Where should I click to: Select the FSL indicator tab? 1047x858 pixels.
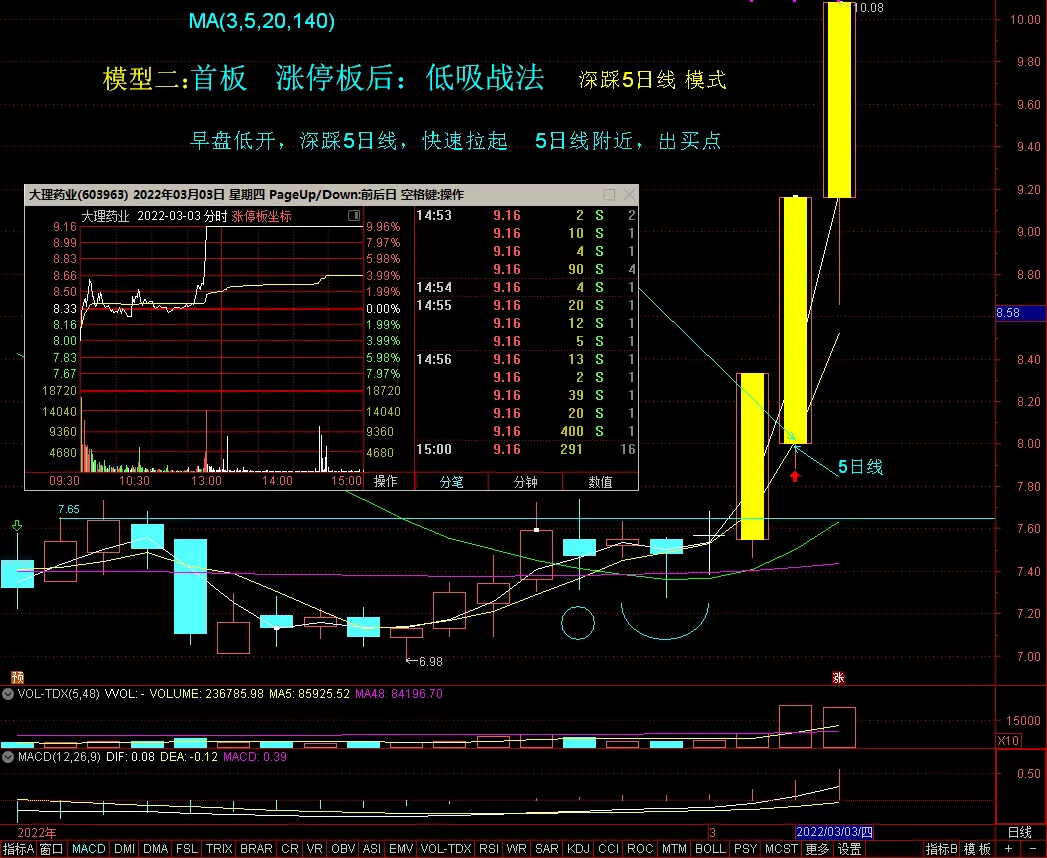(x=186, y=849)
